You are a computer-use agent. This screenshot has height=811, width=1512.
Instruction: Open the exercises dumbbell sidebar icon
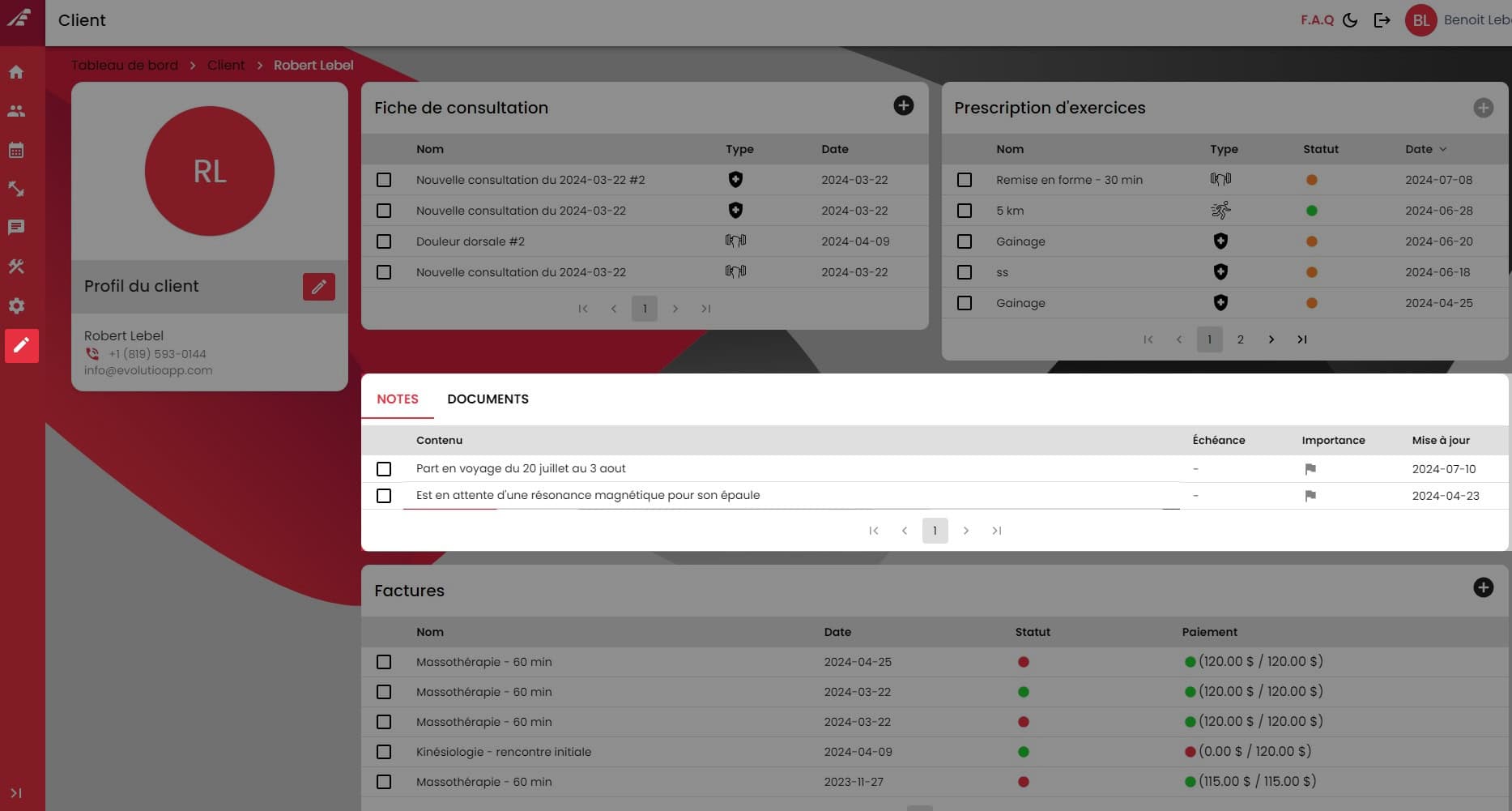[16, 189]
